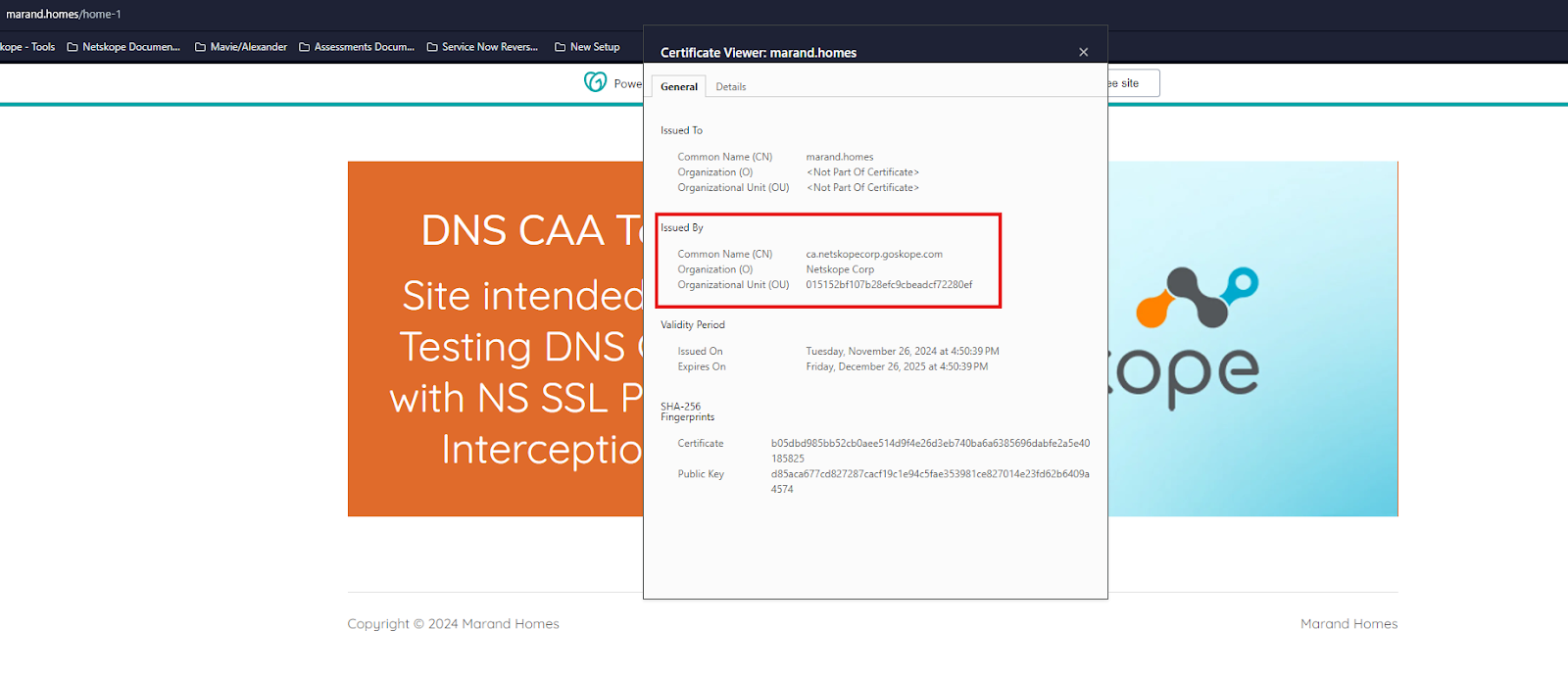Close the Certificate Viewer dialog
Viewport: 1568px width, 677px height.
(x=1083, y=52)
